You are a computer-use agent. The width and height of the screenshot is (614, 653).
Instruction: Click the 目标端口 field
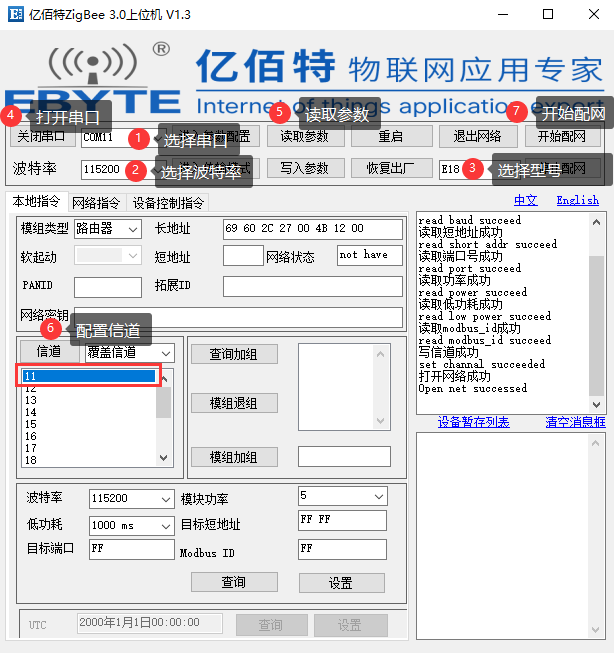(132, 549)
